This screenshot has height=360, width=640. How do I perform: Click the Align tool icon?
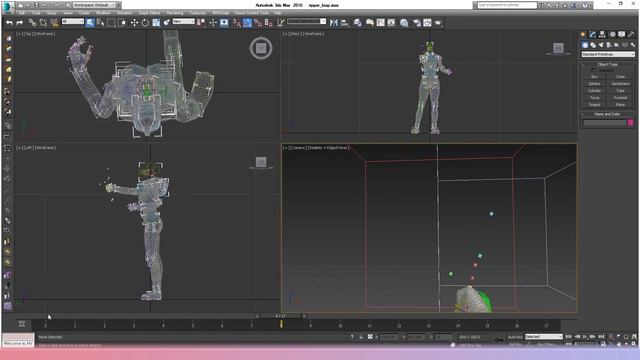click(x=345, y=23)
